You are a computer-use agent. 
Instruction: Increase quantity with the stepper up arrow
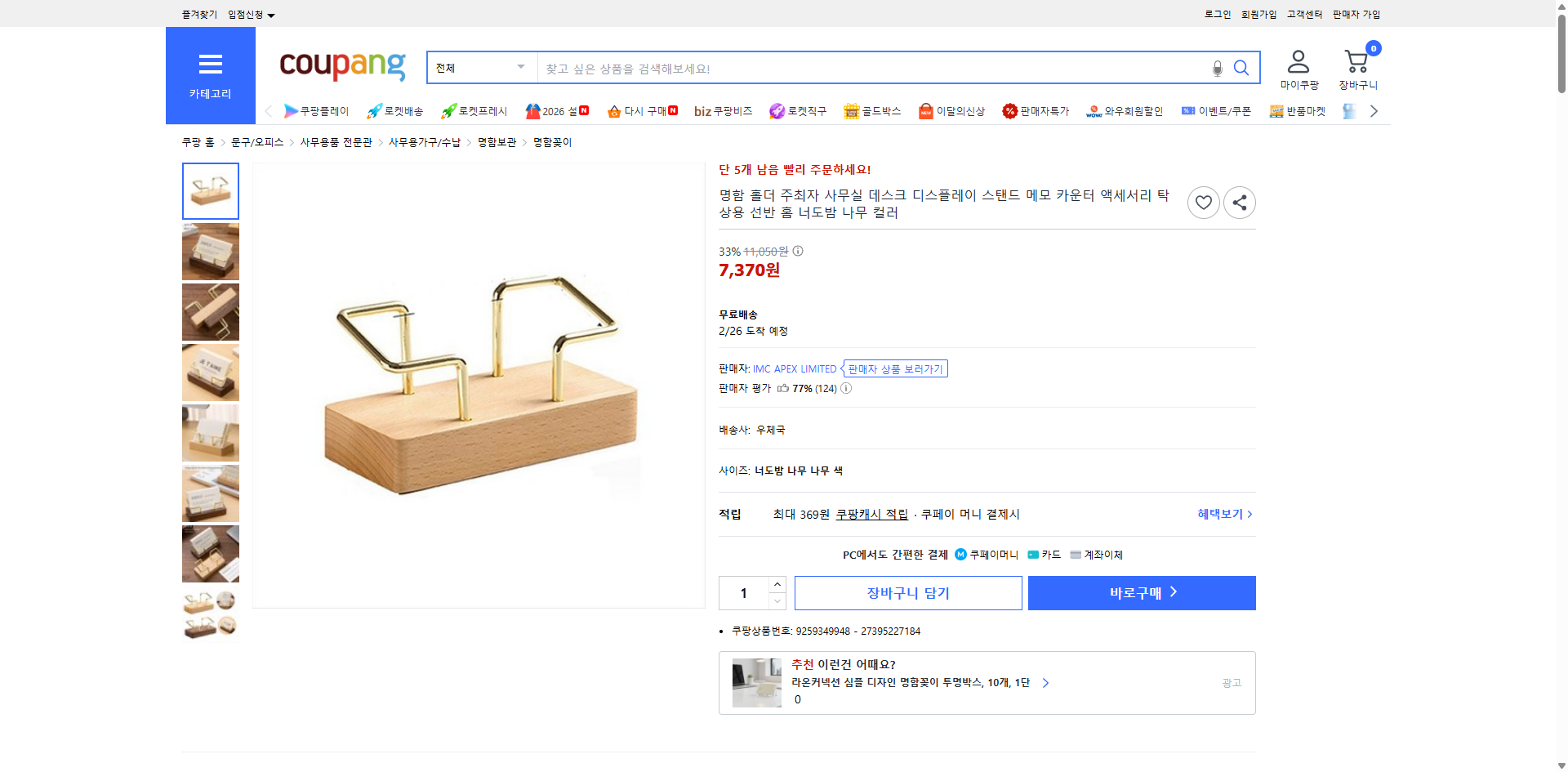pyautogui.click(x=777, y=583)
